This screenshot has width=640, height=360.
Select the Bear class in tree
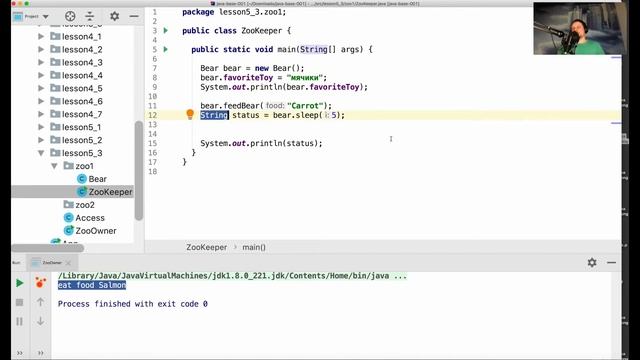point(92,179)
